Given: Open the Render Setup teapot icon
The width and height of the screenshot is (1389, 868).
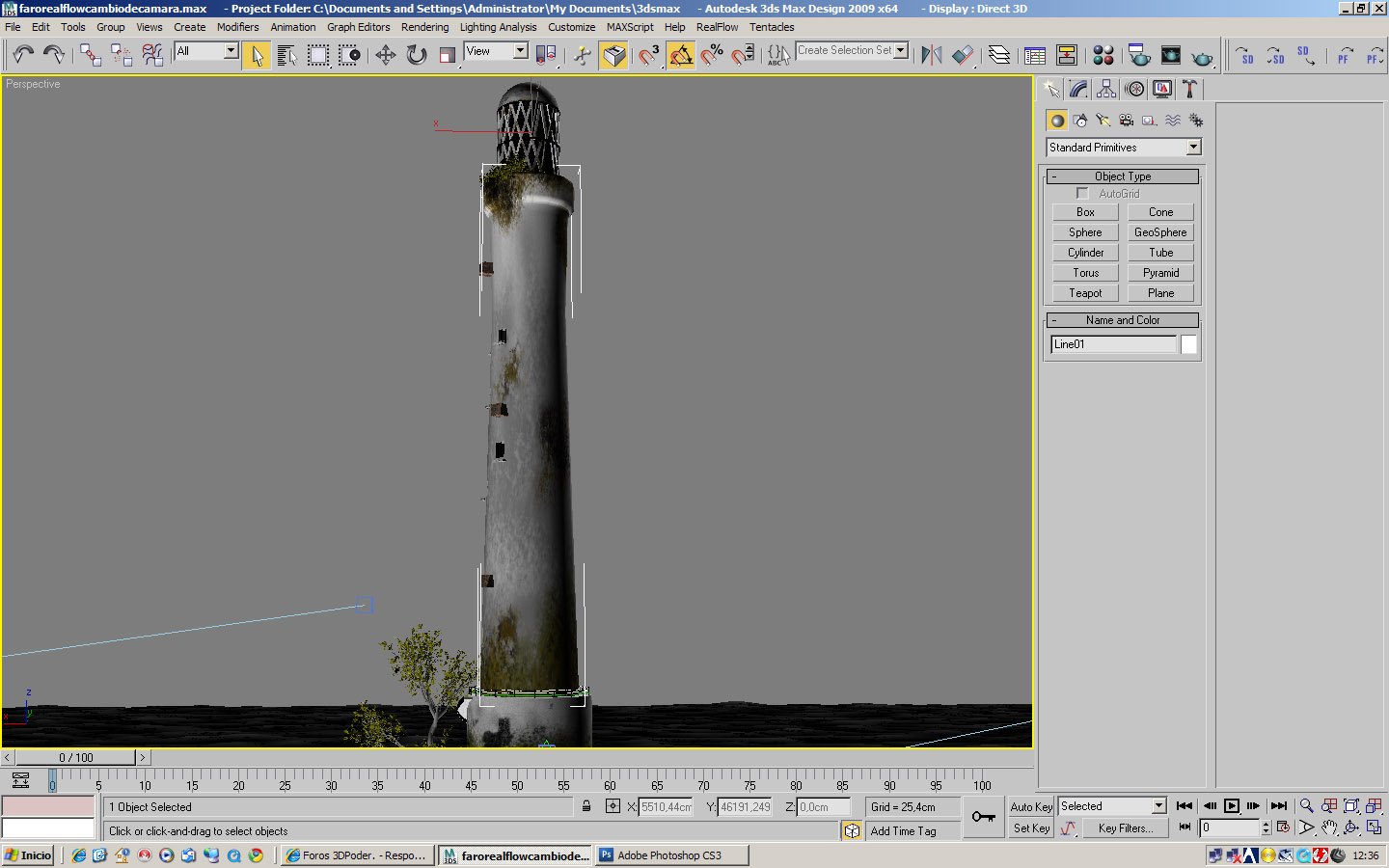Looking at the screenshot, I should (x=1139, y=55).
